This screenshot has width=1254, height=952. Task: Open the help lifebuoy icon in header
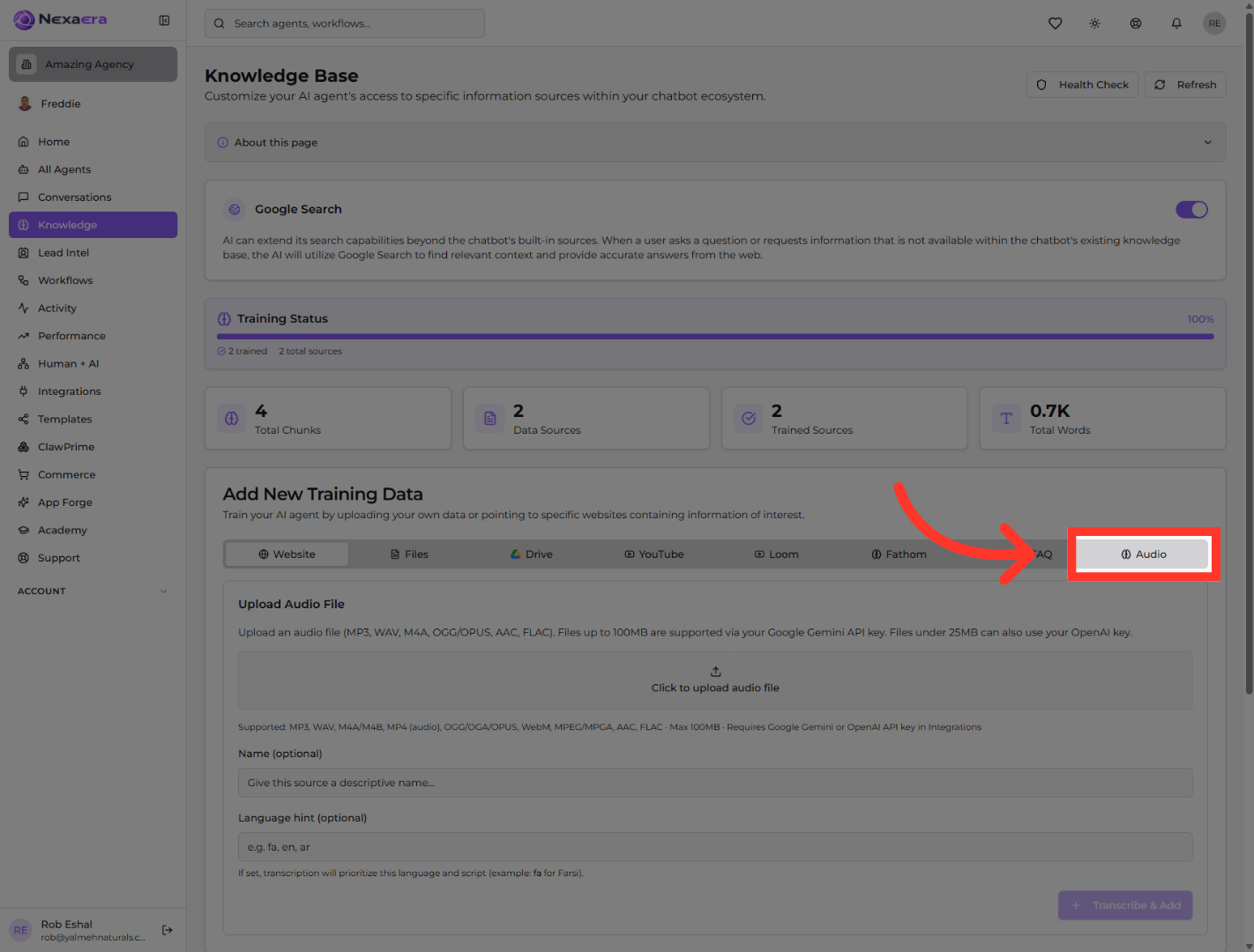1136,24
